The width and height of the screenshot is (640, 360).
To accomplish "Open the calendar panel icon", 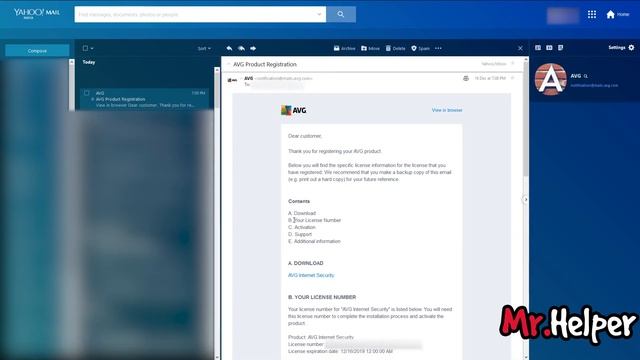I will click(x=549, y=47).
